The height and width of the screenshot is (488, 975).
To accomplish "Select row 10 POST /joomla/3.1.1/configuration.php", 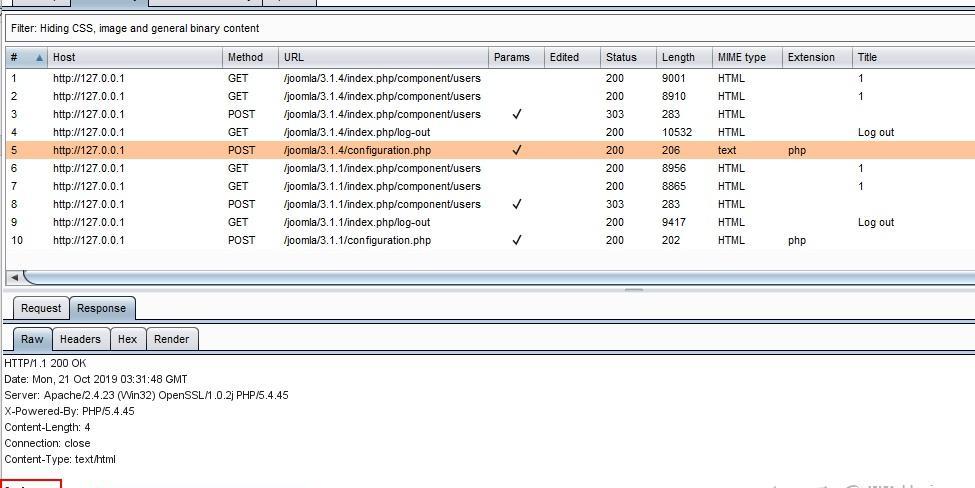I will [490, 241].
